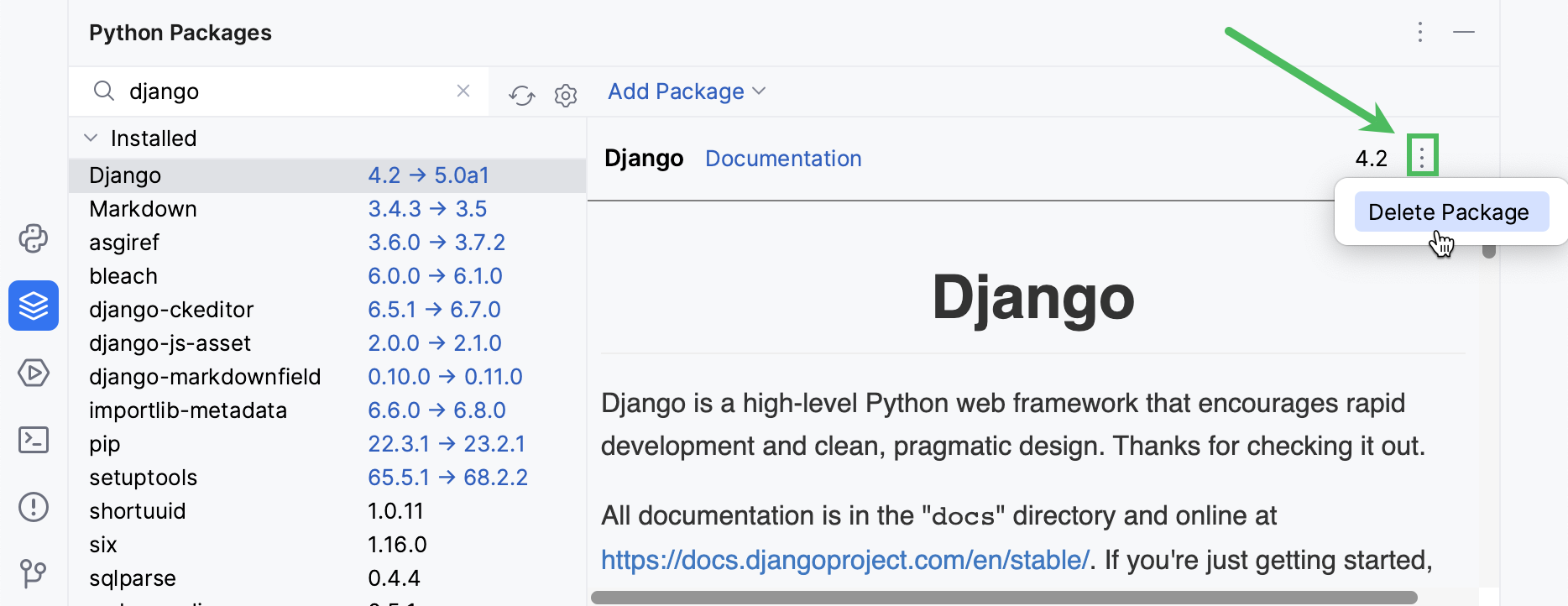
Task: Click shortuuid version 1.0.11
Action: [395, 511]
